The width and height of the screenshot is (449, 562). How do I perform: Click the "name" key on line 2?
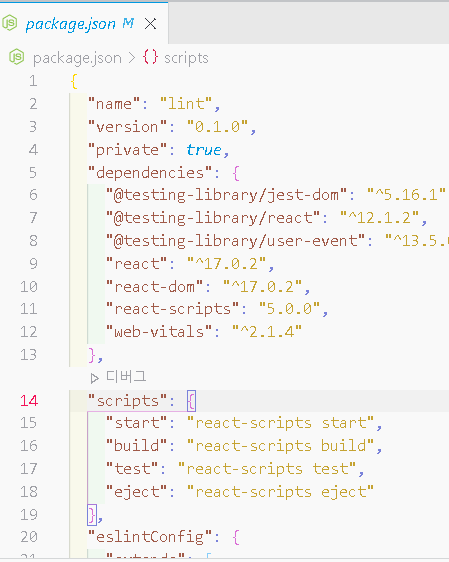point(114,104)
